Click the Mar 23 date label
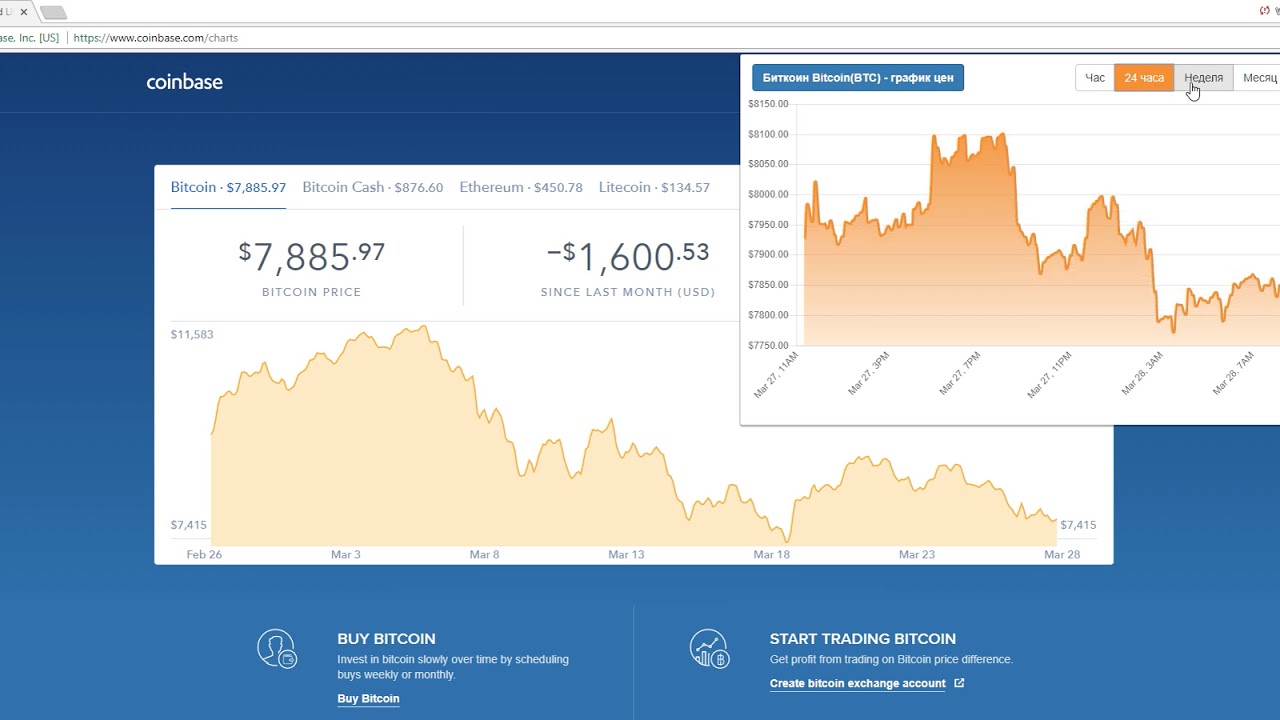 pyautogui.click(x=917, y=554)
